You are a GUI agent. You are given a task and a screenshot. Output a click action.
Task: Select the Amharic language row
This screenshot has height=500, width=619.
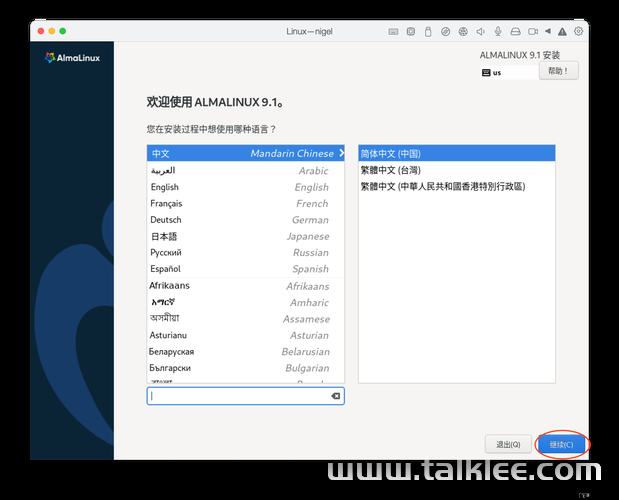(246, 302)
